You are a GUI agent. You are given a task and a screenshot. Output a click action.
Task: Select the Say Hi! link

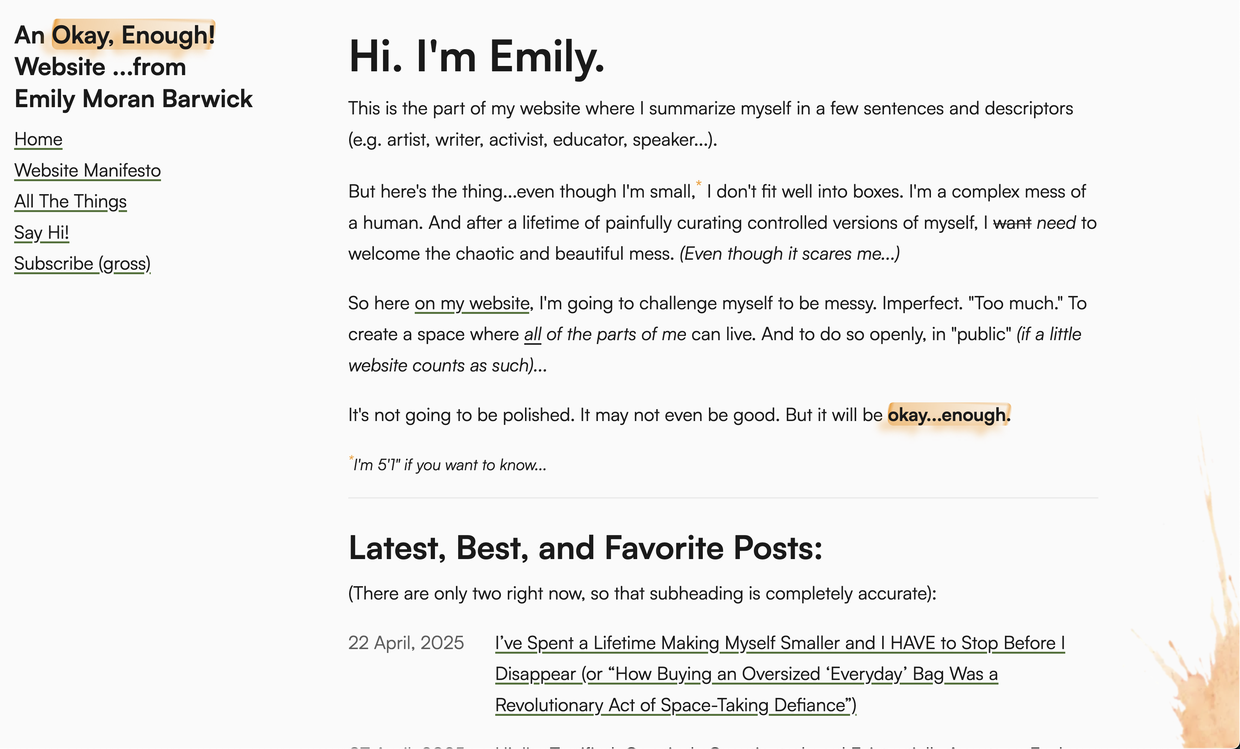pos(41,232)
